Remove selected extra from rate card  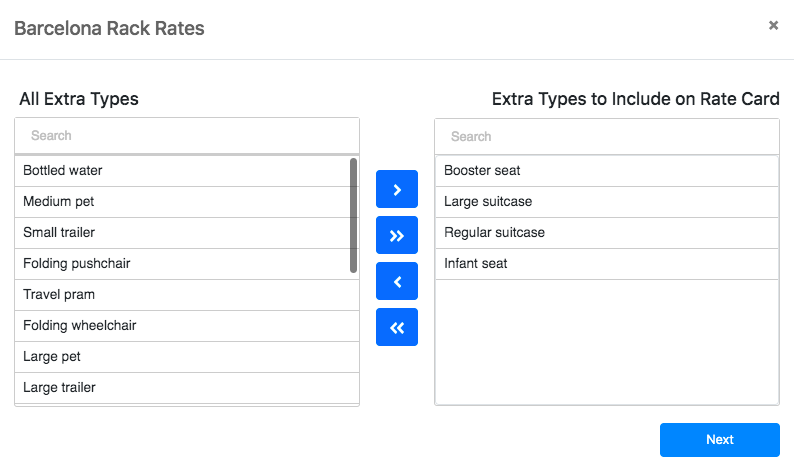pos(396,281)
